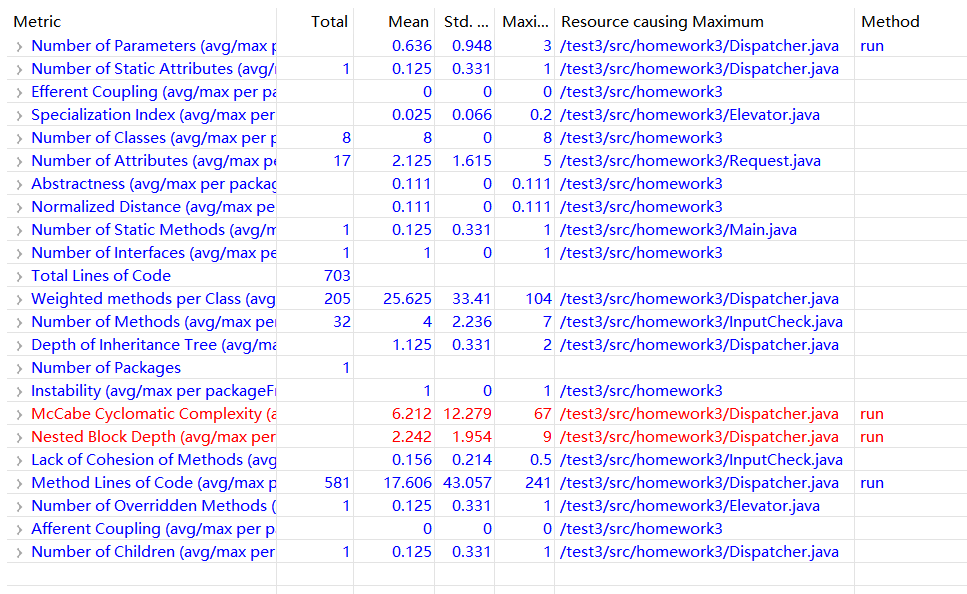The image size is (967, 594).
Task: Click InputCheck.java path in Lack of Cohesion row
Action: pyautogui.click(x=701, y=460)
